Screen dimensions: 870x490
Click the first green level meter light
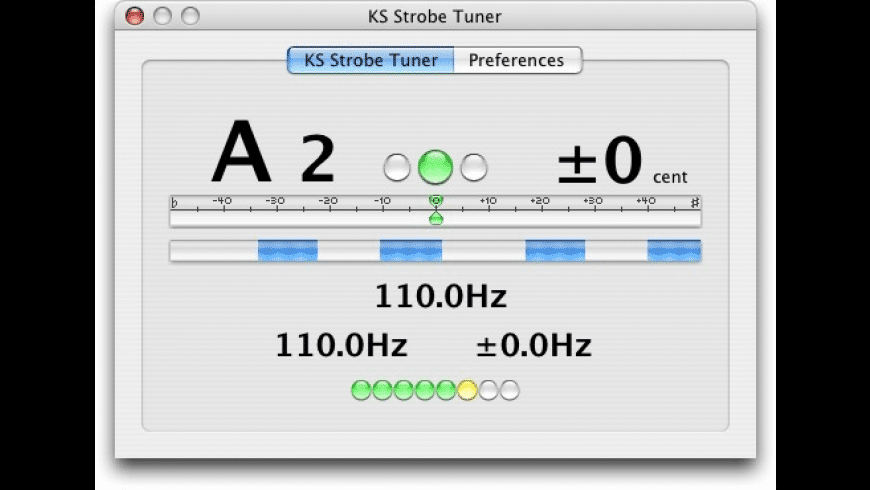[x=361, y=390]
